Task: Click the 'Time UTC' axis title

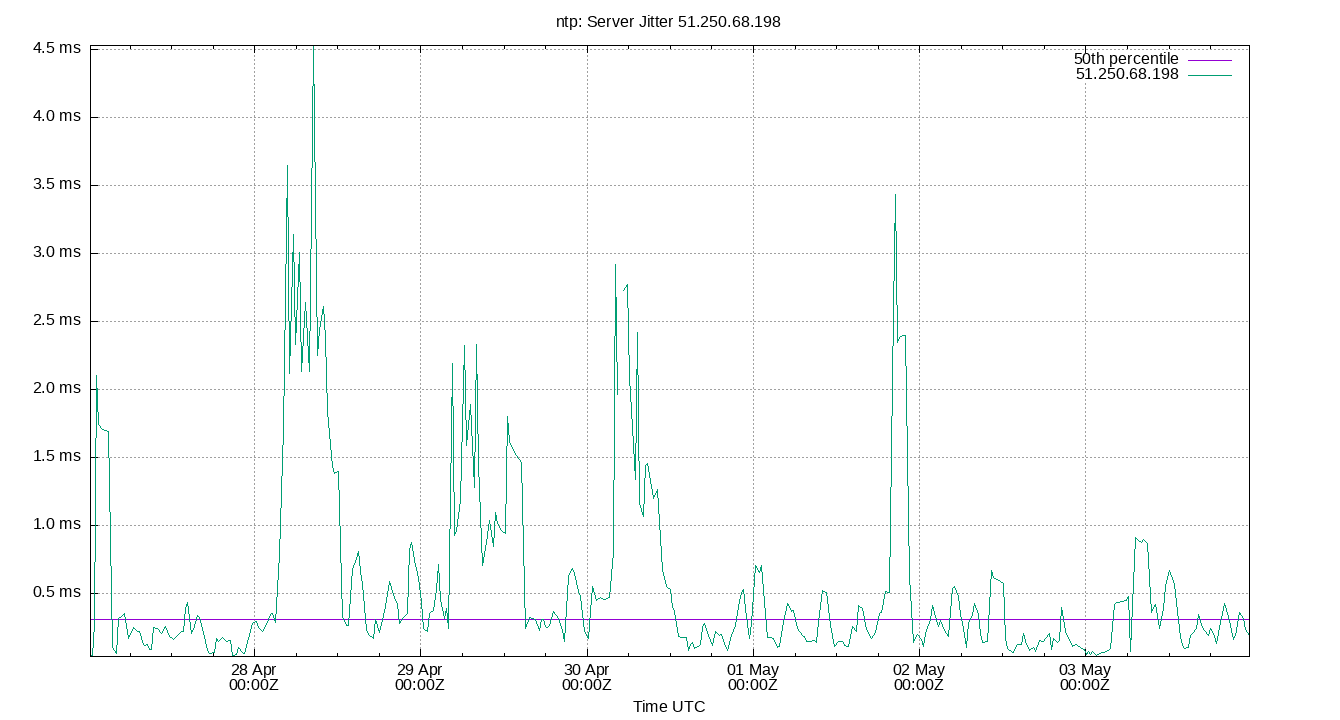Action: (x=669, y=707)
